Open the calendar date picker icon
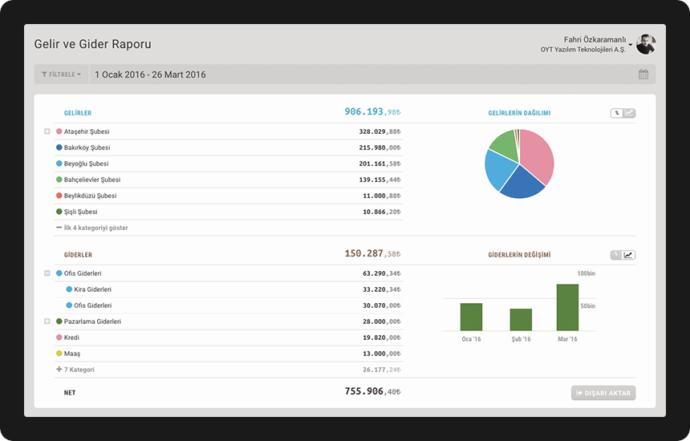 (x=643, y=74)
